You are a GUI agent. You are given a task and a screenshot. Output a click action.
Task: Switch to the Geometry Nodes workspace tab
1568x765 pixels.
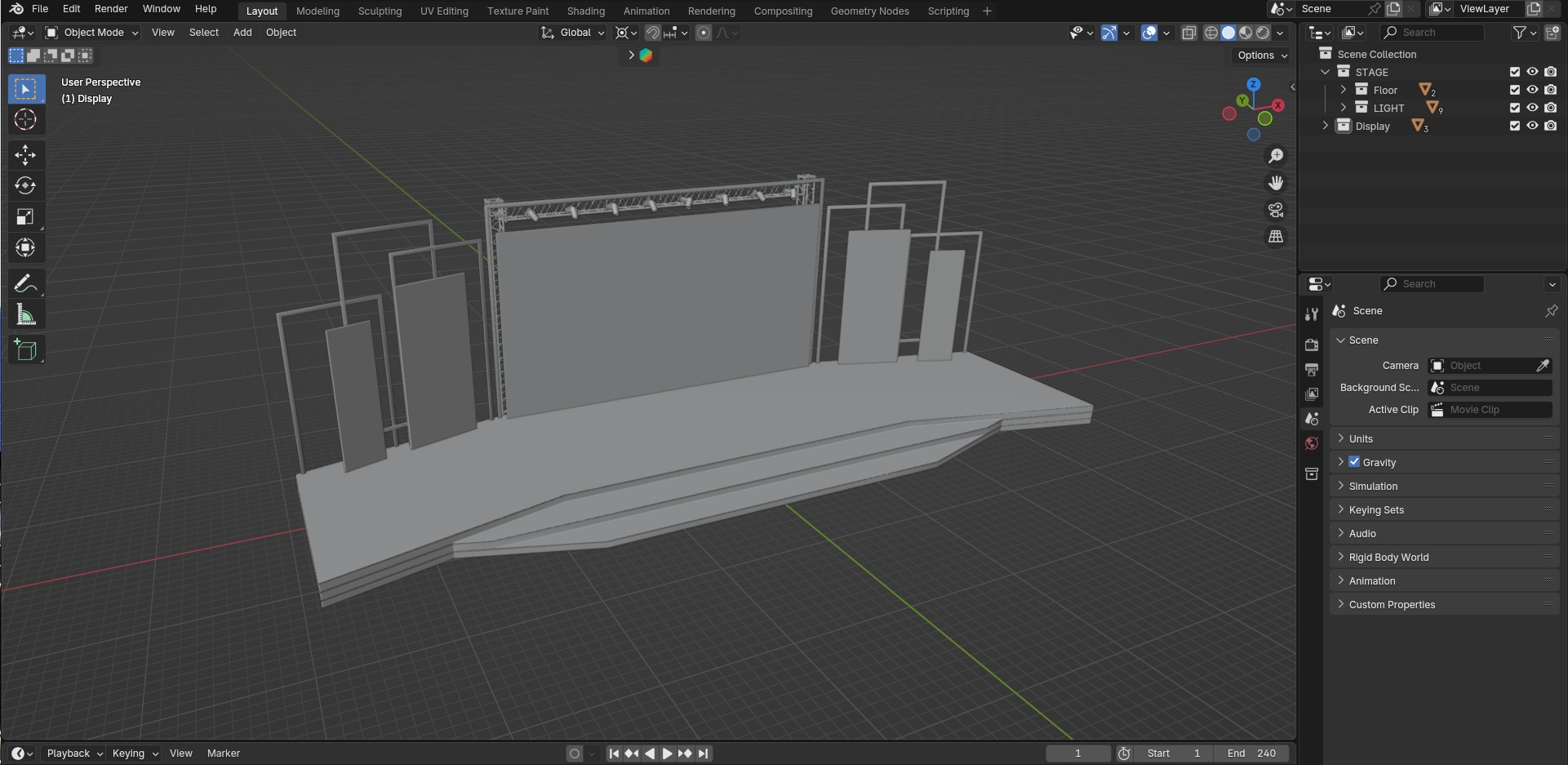point(869,11)
